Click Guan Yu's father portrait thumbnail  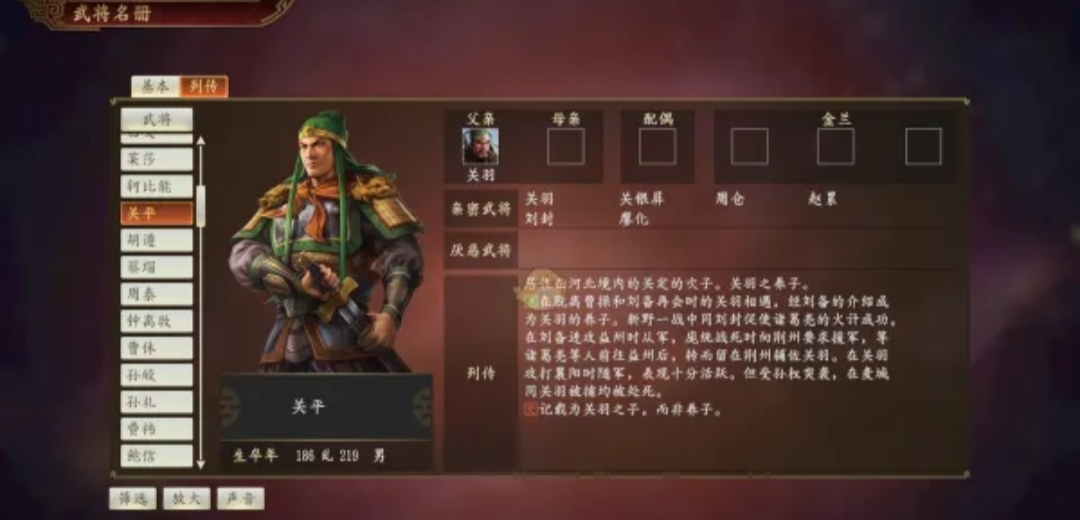coord(480,146)
